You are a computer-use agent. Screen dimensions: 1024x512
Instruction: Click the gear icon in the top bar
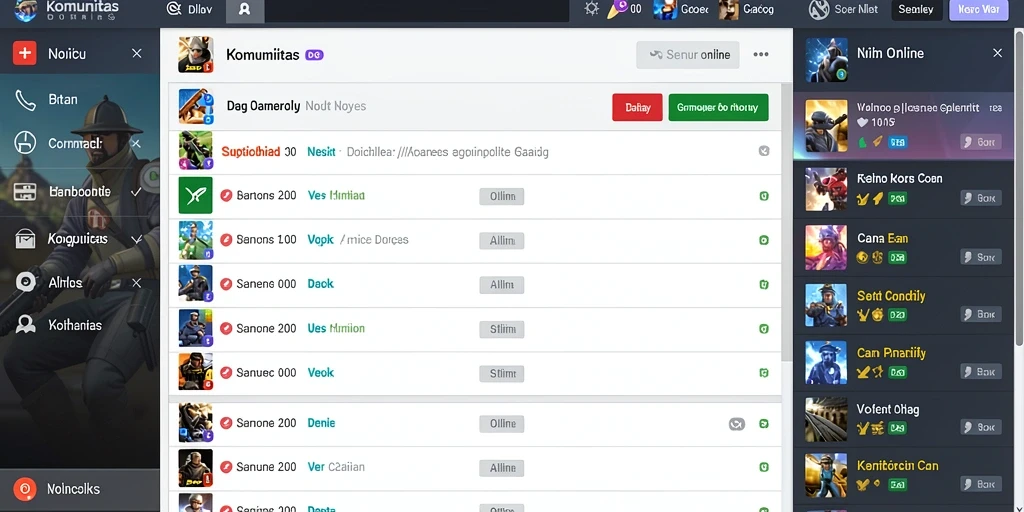coord(592,9)
